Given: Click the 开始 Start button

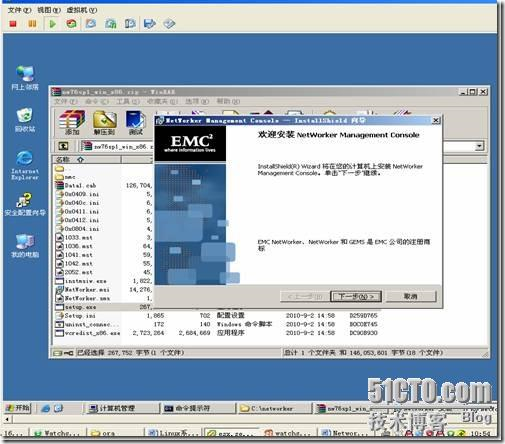Looking at the screenshot, I should point(18,408).
